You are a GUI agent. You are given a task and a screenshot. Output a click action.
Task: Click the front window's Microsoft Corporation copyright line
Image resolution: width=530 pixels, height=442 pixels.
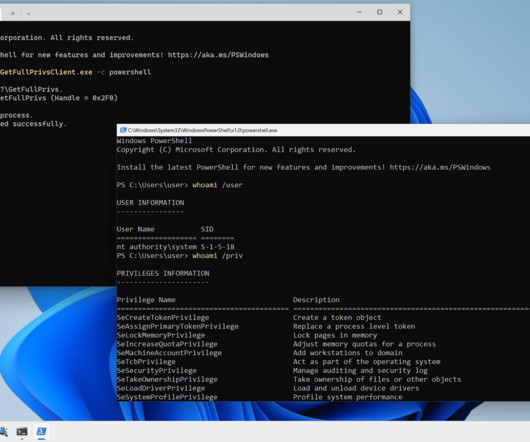[x=236, y=150]
